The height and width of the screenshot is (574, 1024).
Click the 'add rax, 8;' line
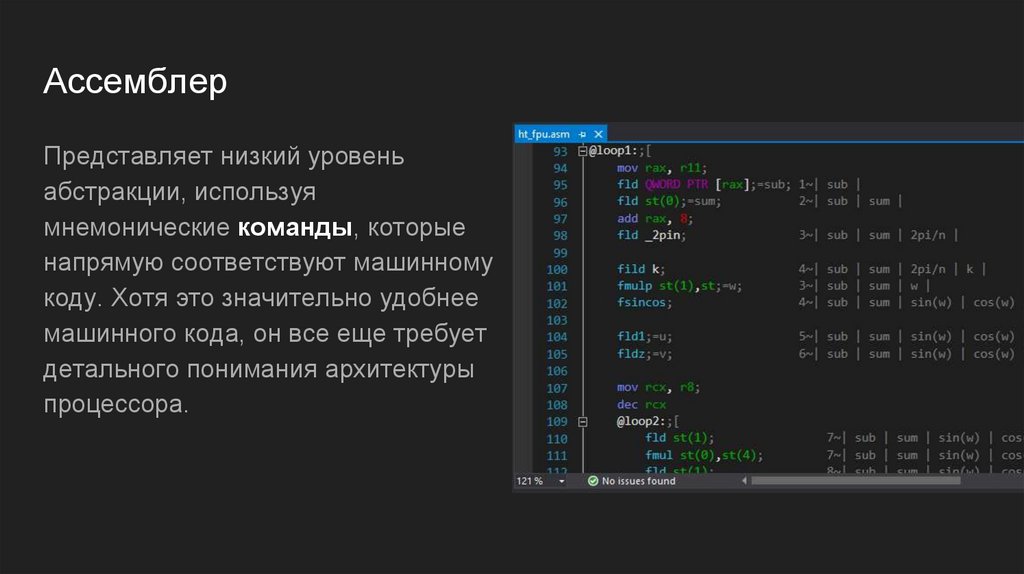click(x=655, y=219)
